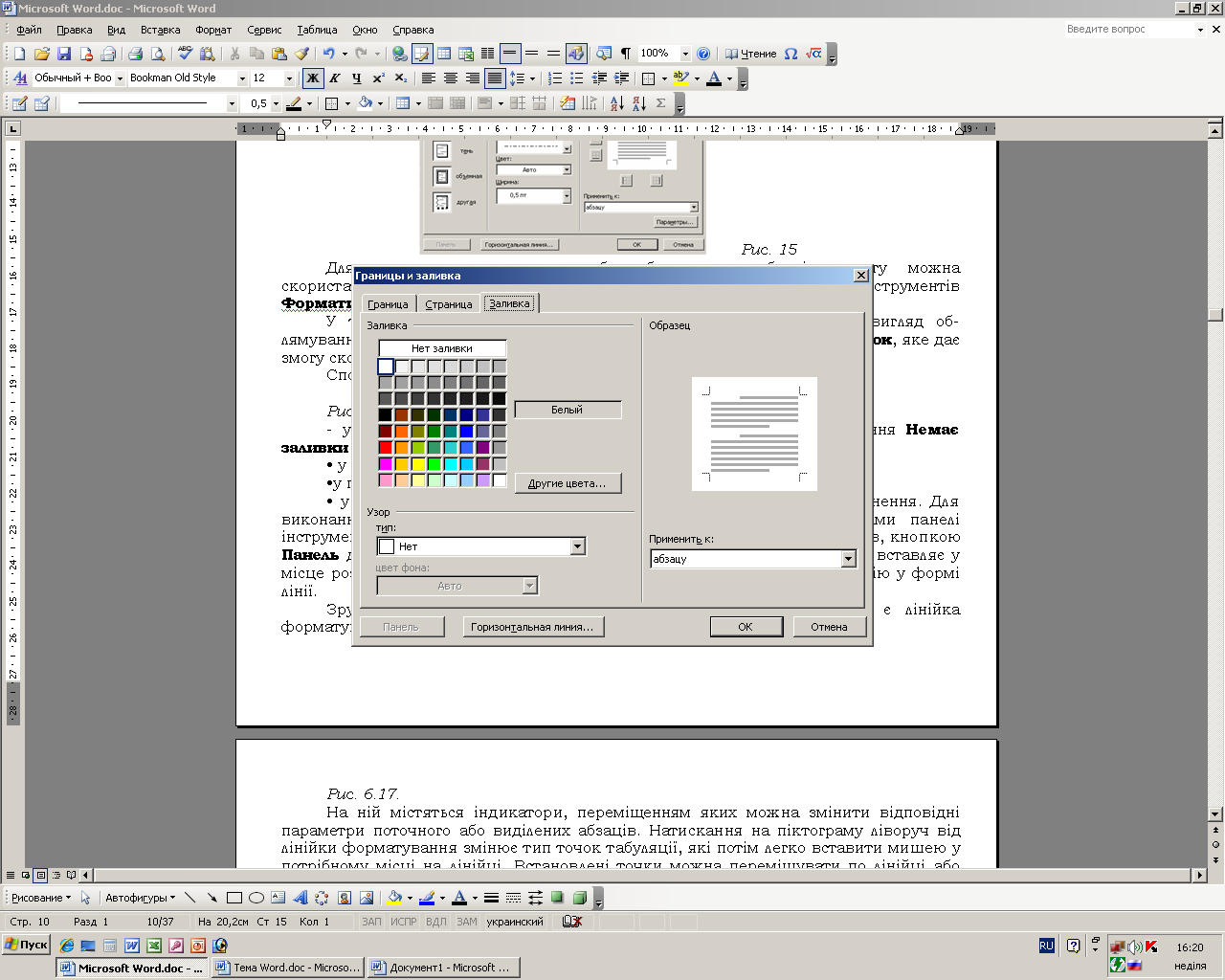Click the Columns layout icon
The width and height of the screenshot is (1225, 980).
tap(488, 54)
